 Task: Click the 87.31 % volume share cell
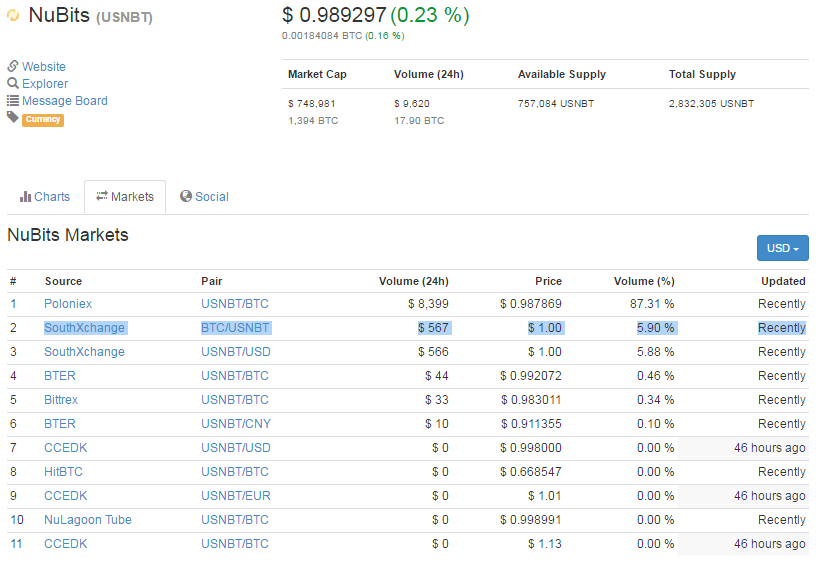point(652,303)
